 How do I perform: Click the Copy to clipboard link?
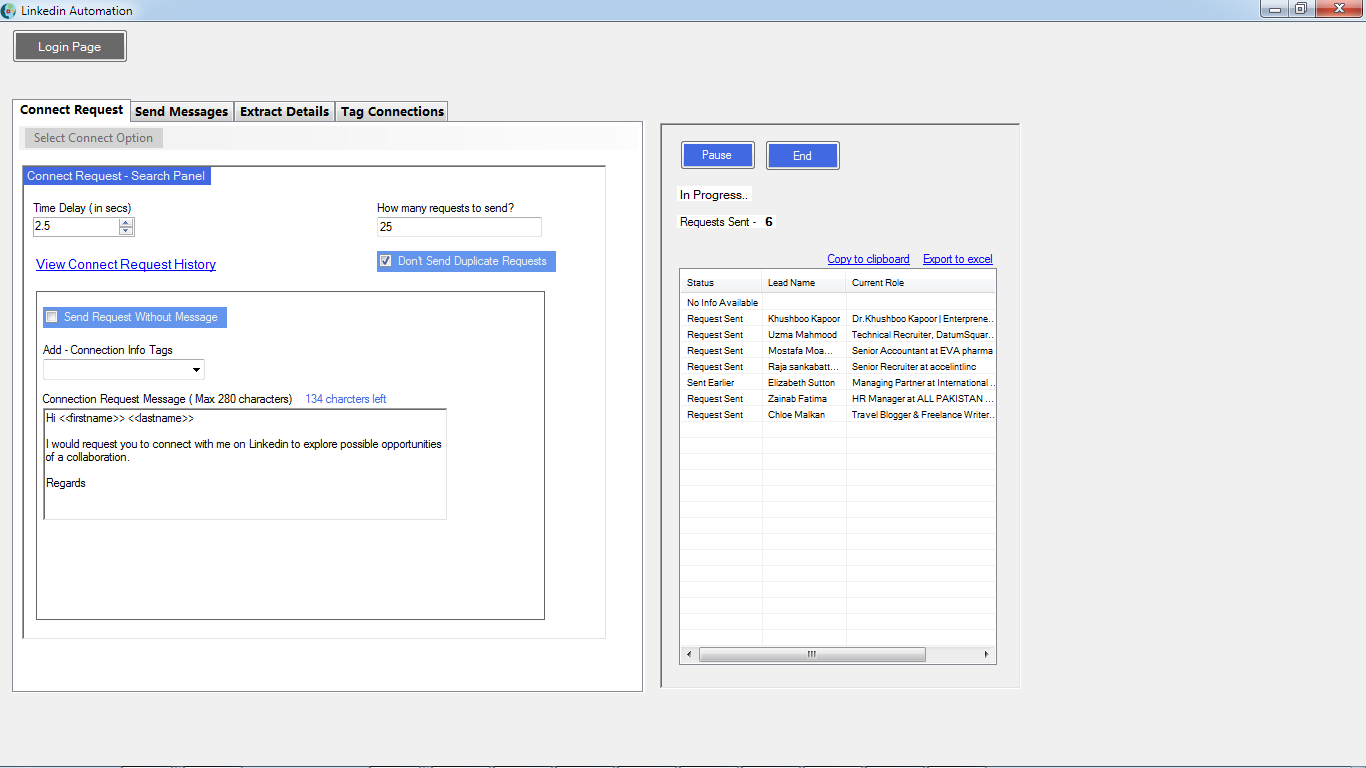pyautogui.click(x=868, y=259)
